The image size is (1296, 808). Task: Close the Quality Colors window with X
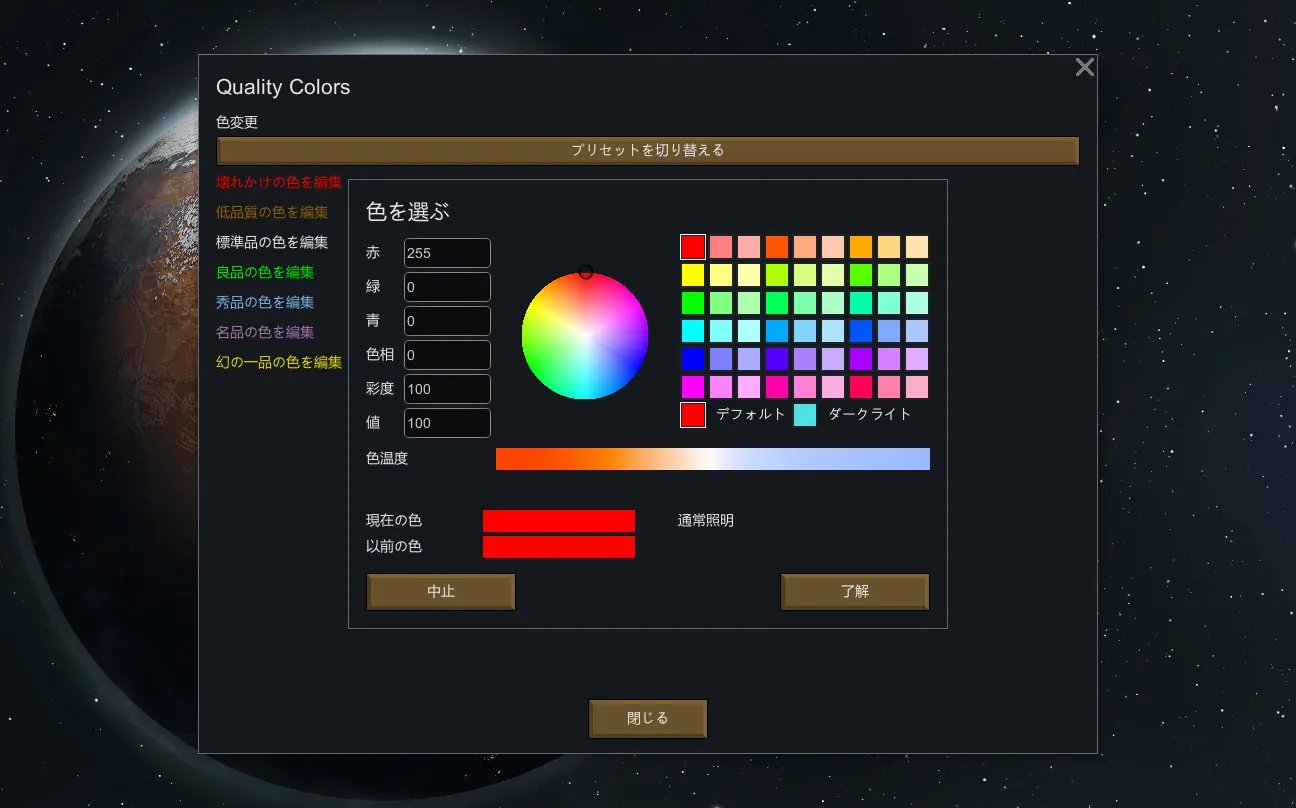pyautogui.click(x=1084, y=68)
